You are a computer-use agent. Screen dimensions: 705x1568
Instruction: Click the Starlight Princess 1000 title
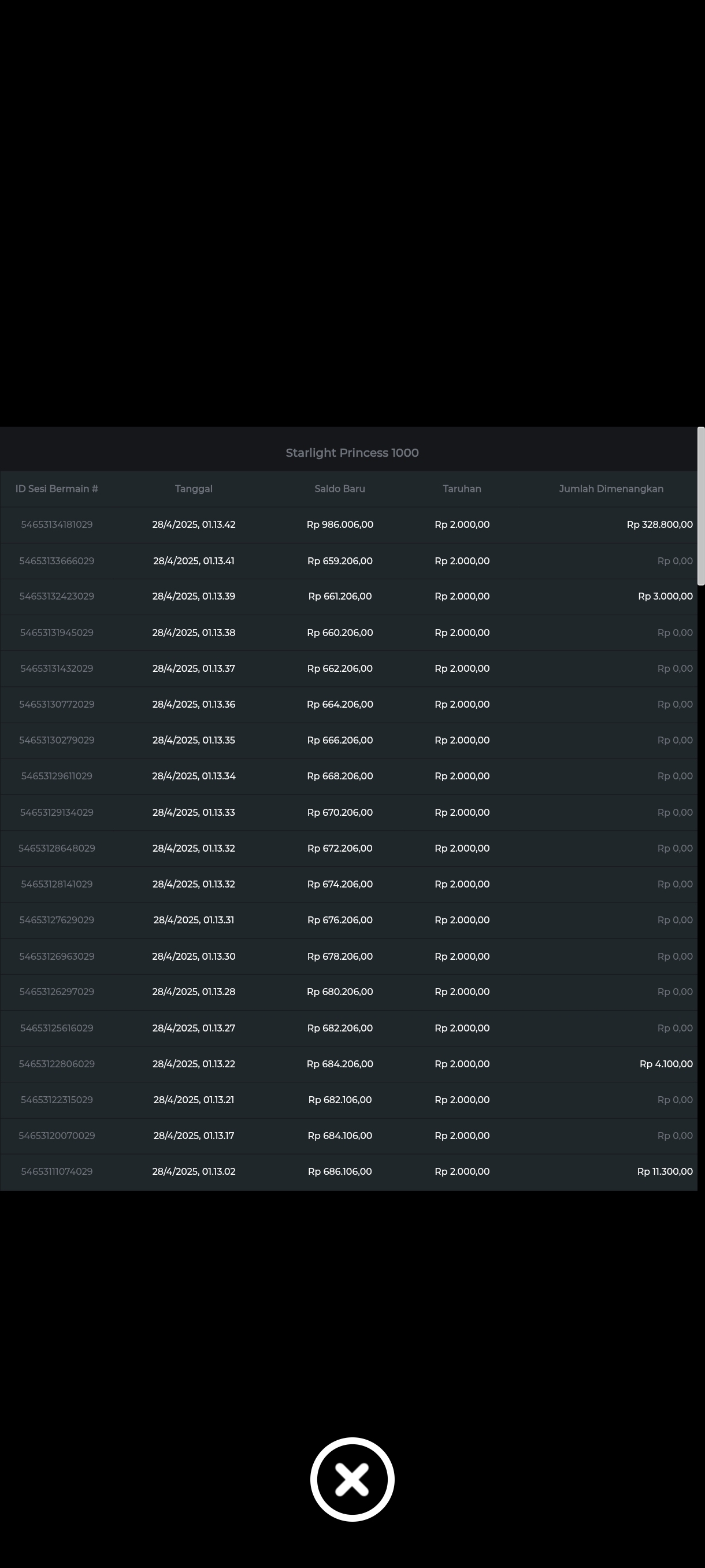(352, 453)
